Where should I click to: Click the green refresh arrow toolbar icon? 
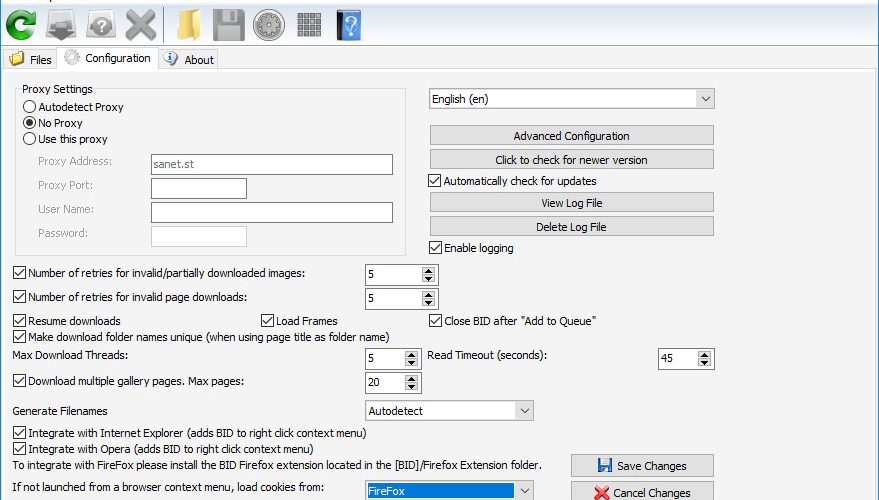21,25
